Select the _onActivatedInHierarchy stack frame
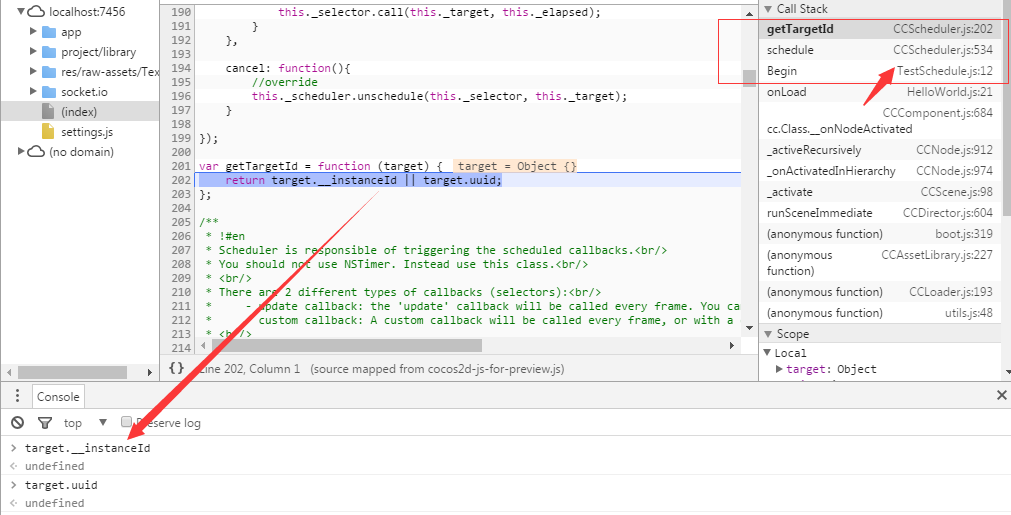The width and height of the screenshot is (1011, 515). pyautogui.click(x=880, y=171)
